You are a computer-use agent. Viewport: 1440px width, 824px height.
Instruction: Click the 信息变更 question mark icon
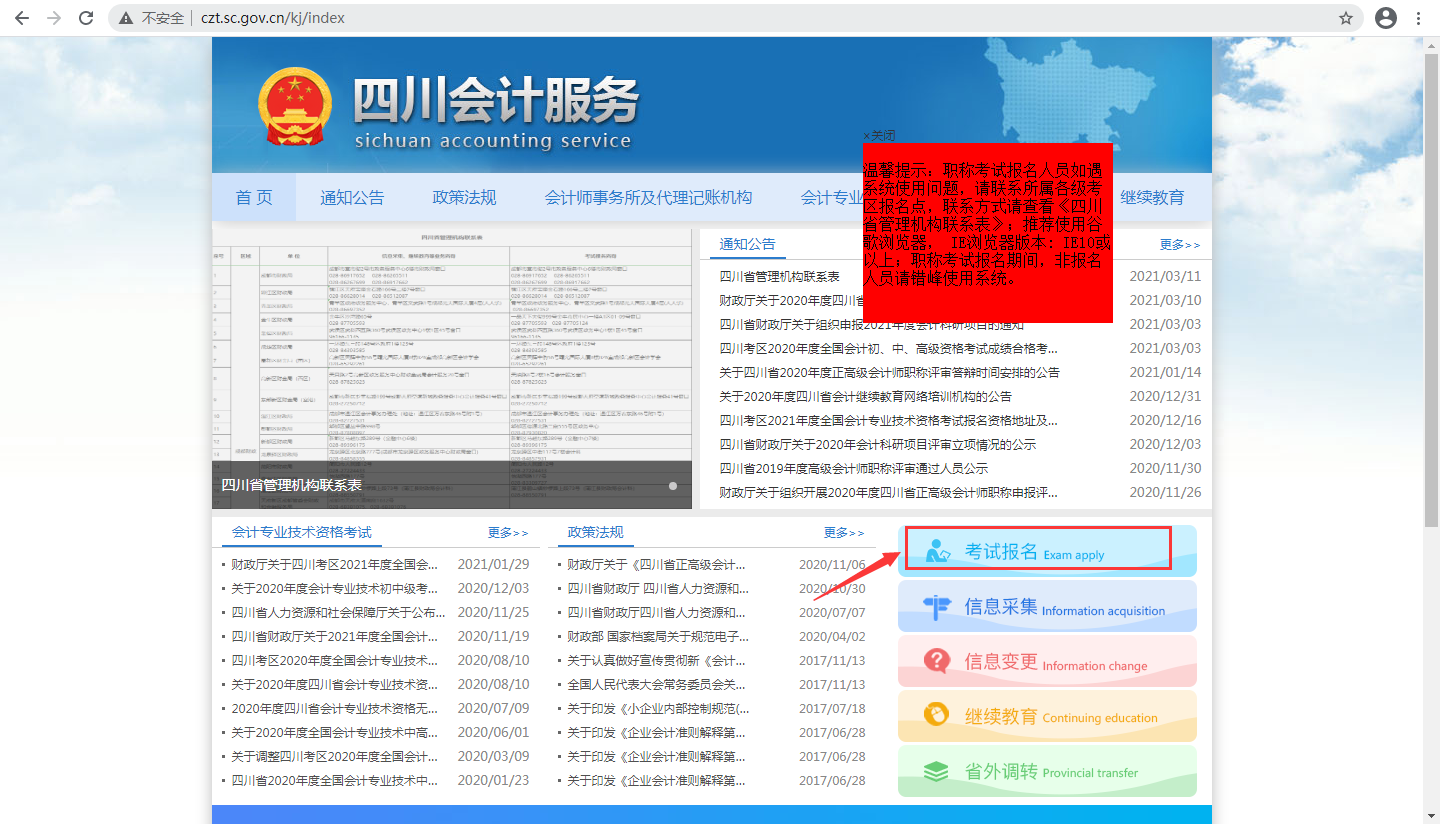coord(936,661)
